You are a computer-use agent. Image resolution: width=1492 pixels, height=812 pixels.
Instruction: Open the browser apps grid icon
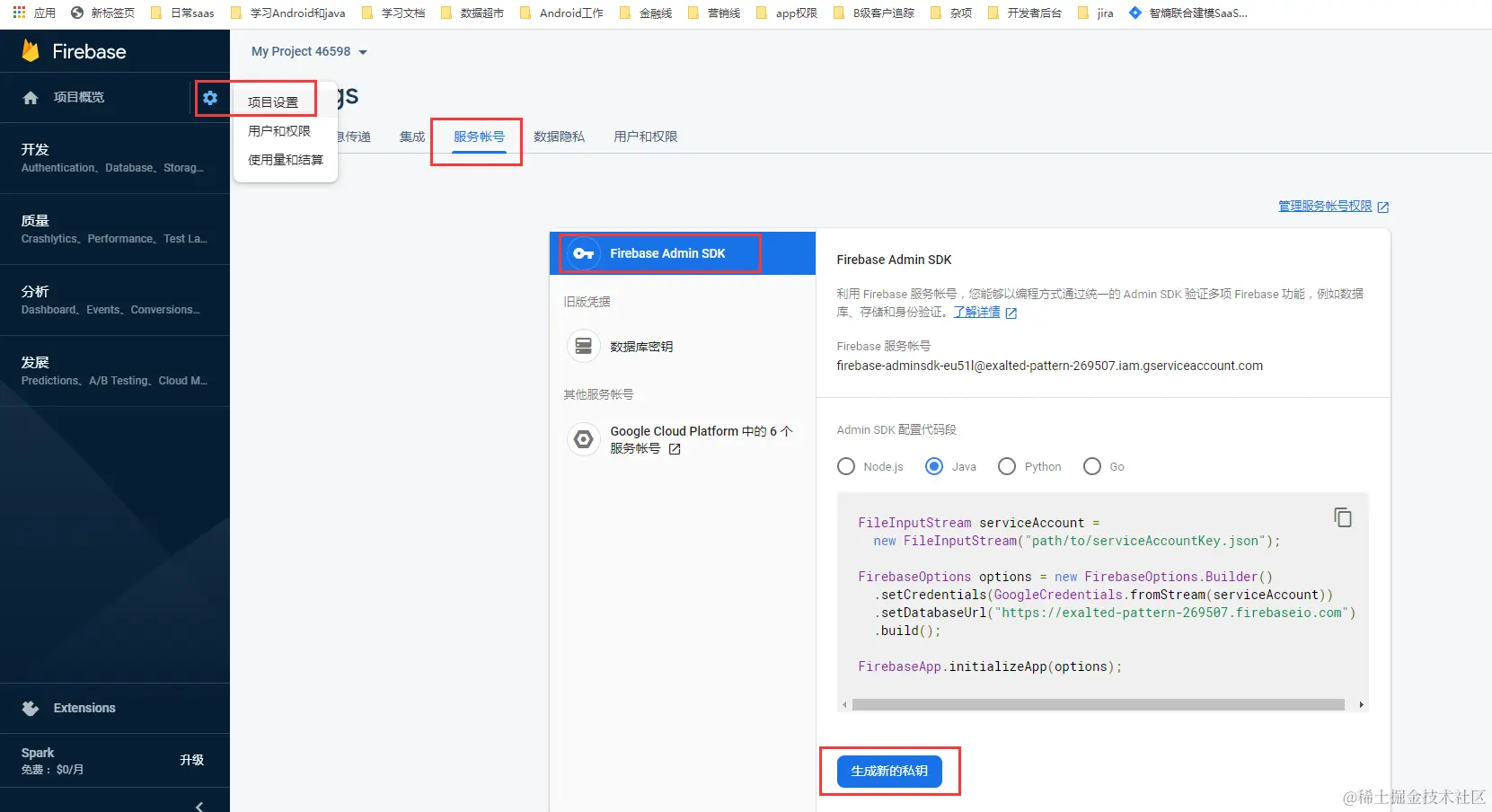(x=19, y=13)
